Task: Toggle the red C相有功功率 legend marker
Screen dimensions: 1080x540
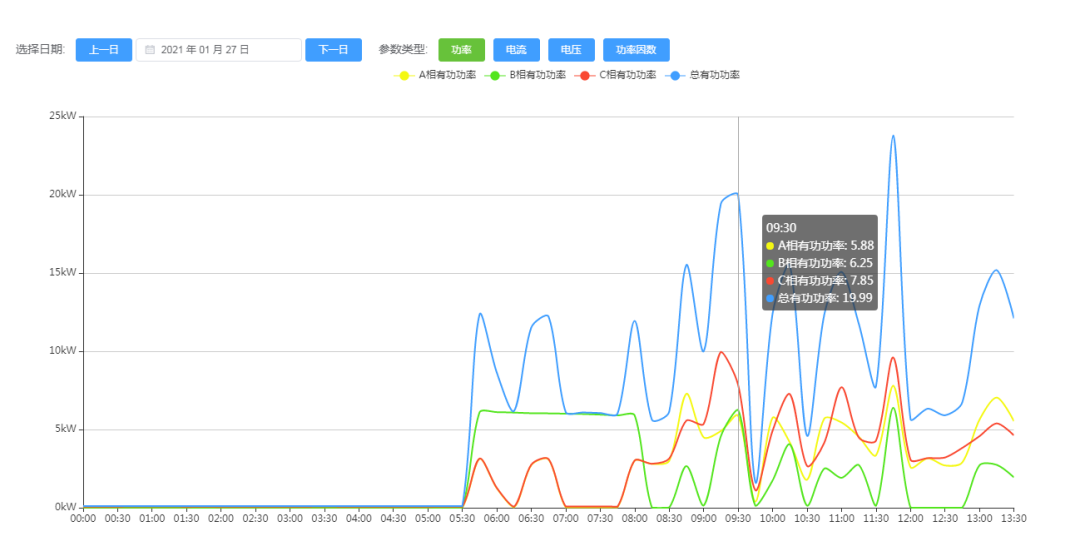Action: 585,75
